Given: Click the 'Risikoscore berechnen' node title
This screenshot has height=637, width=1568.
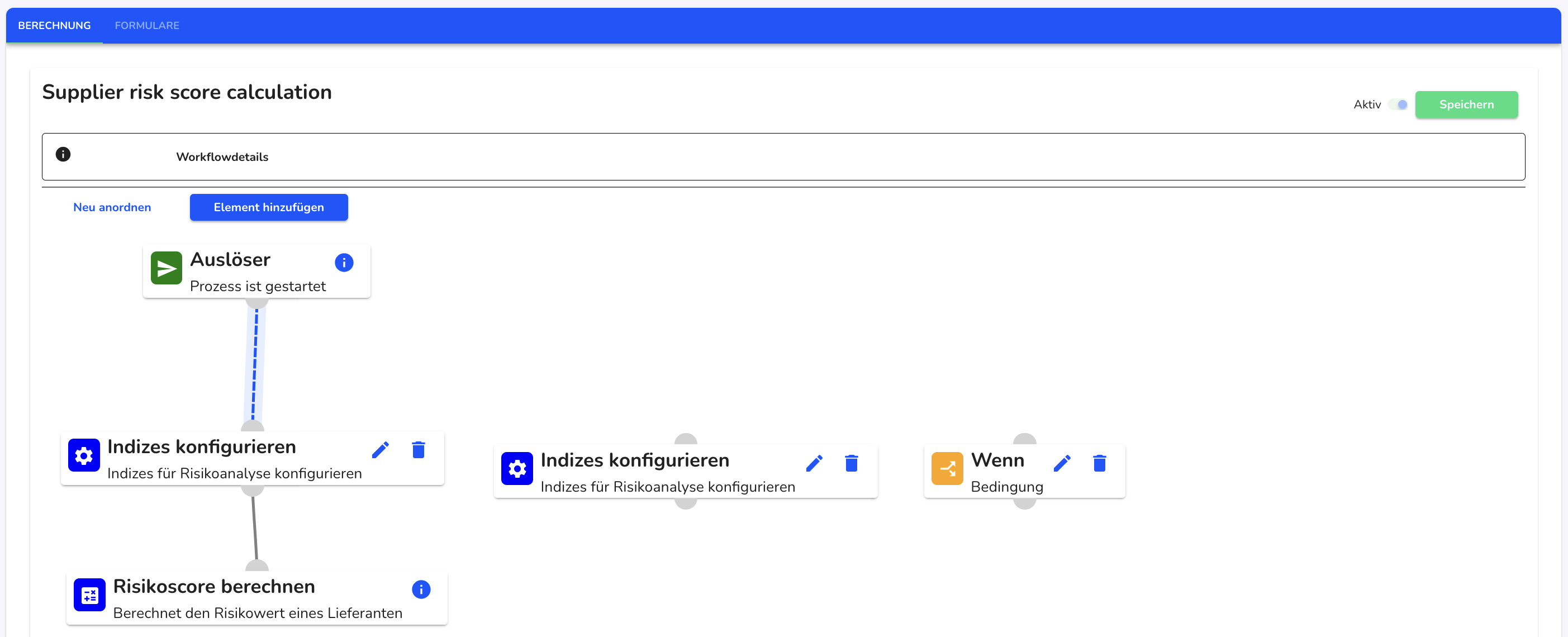Looking at the screenshot, I should click(213, 587).
